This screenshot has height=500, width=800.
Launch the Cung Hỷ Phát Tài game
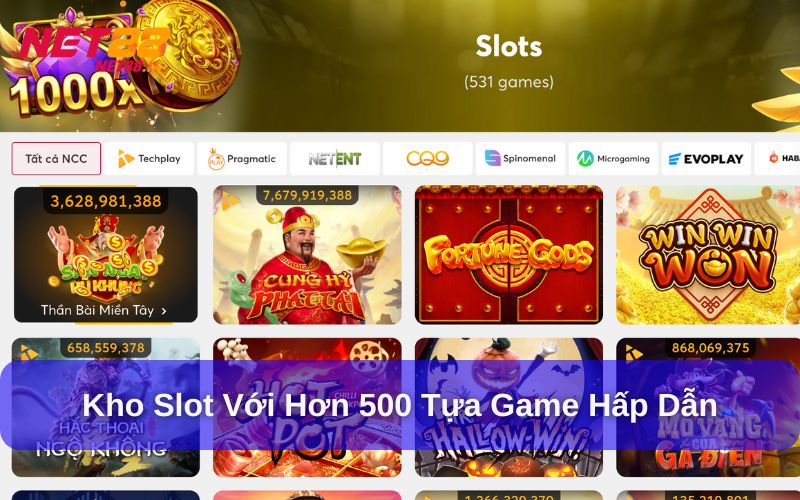(307, 255)
